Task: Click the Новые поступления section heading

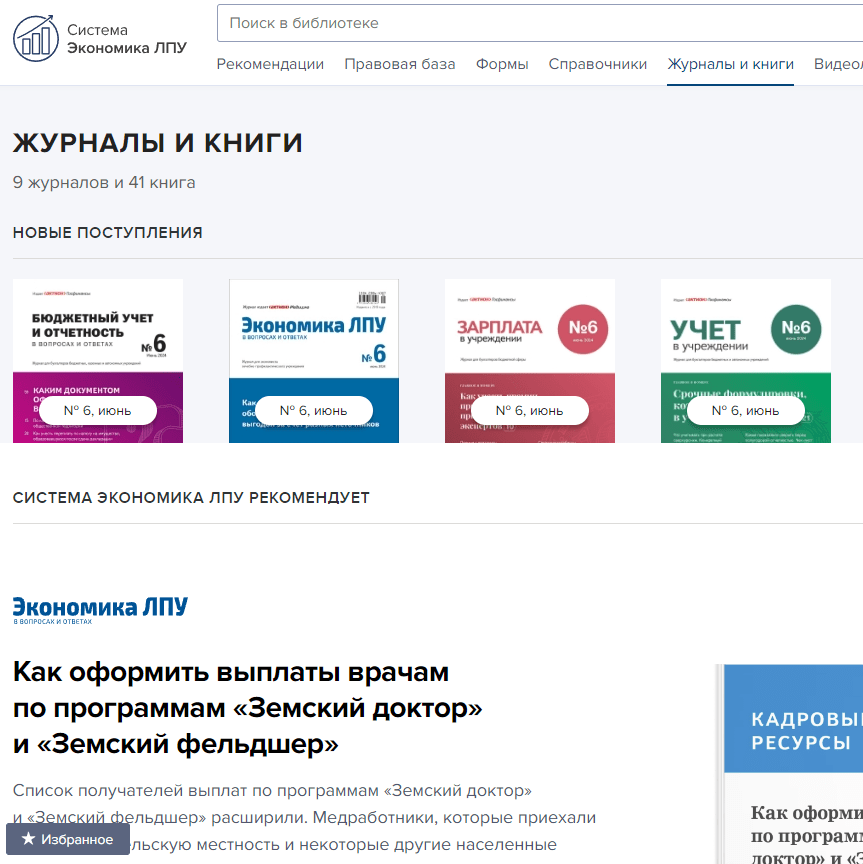Action: [x=108, y=233]
